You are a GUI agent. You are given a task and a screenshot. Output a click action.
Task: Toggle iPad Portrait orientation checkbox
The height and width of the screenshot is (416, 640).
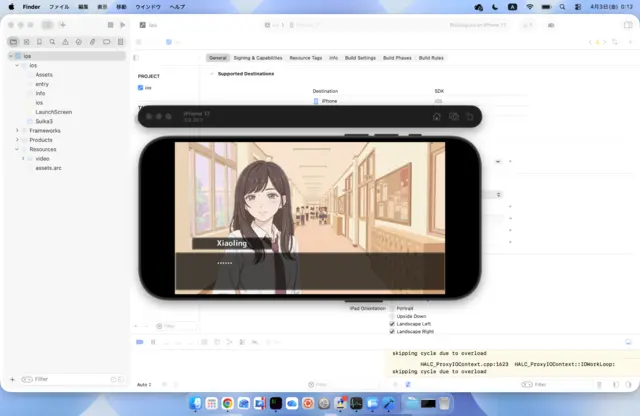click(x=392, y=308)
